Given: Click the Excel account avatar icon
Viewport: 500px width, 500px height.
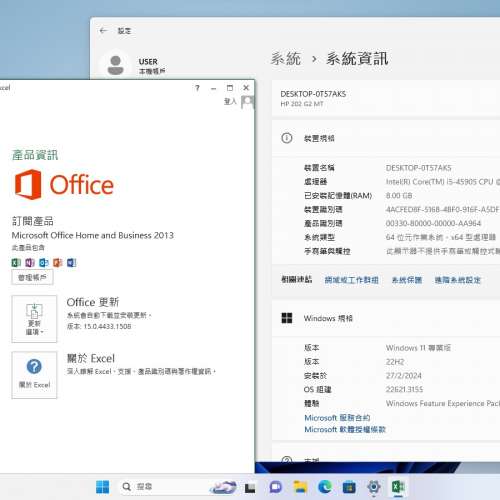Looking at the screenshot, I should (x=247, y=102).
